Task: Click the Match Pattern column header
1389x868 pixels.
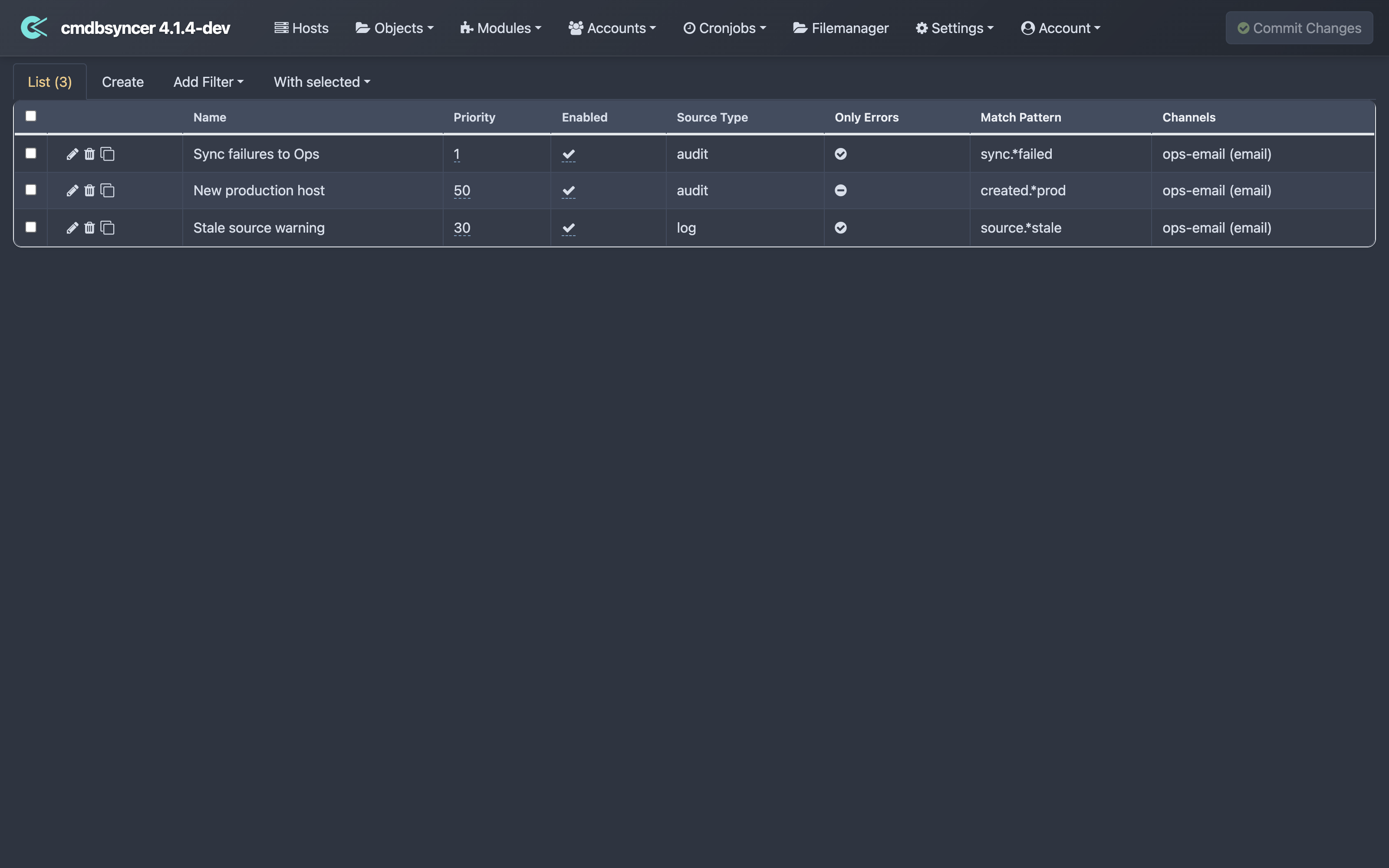Action: 1020,117
